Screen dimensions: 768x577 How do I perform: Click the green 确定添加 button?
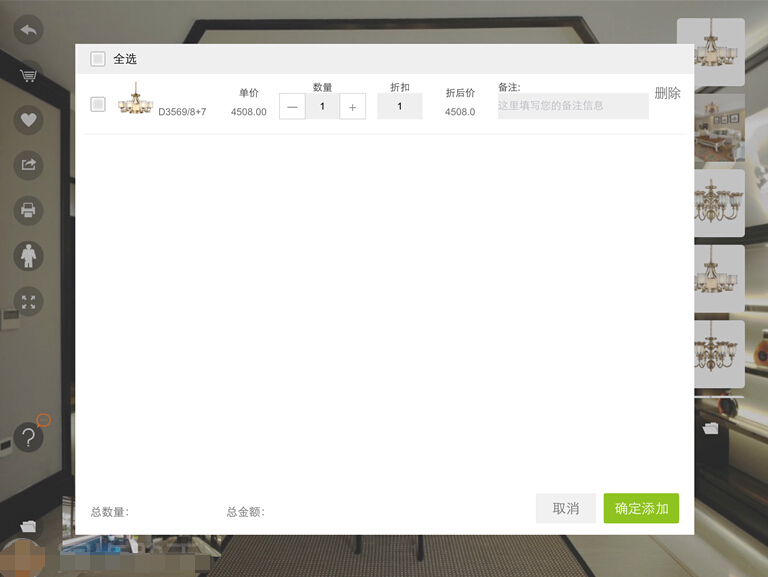coord(641,508)
